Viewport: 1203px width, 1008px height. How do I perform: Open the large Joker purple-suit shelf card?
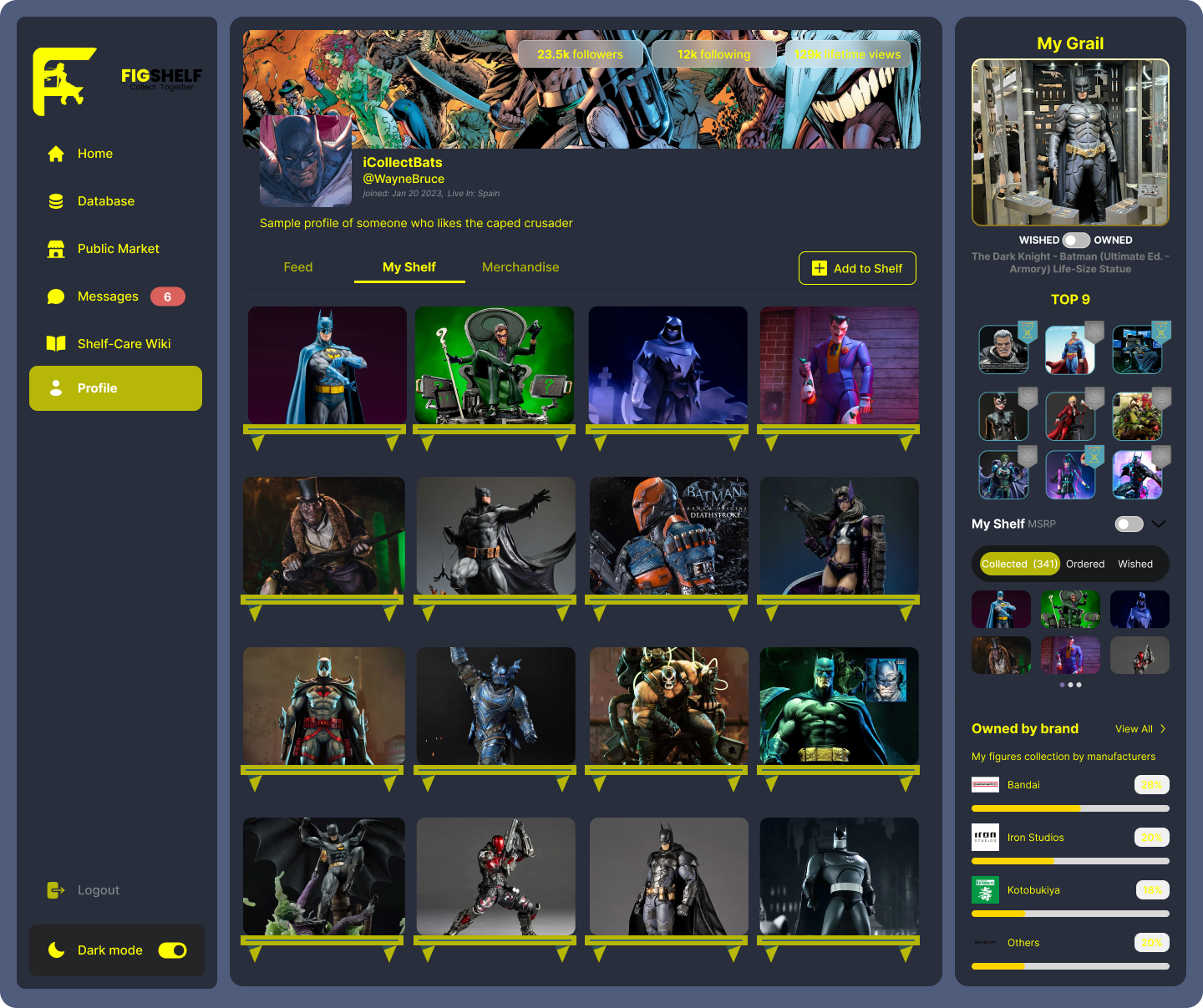[839, 366]
